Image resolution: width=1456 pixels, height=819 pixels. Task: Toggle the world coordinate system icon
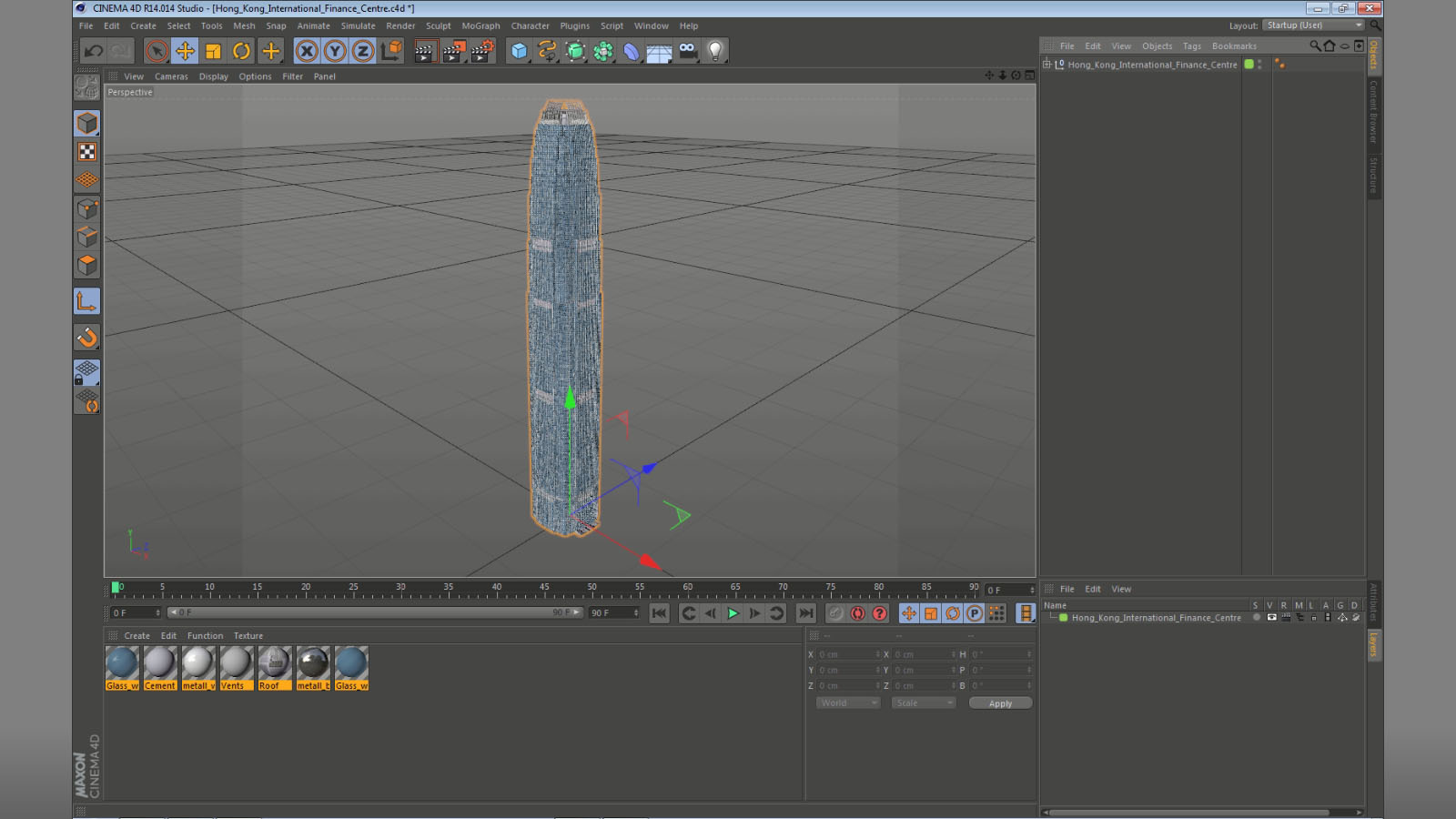tap(391, 51)
